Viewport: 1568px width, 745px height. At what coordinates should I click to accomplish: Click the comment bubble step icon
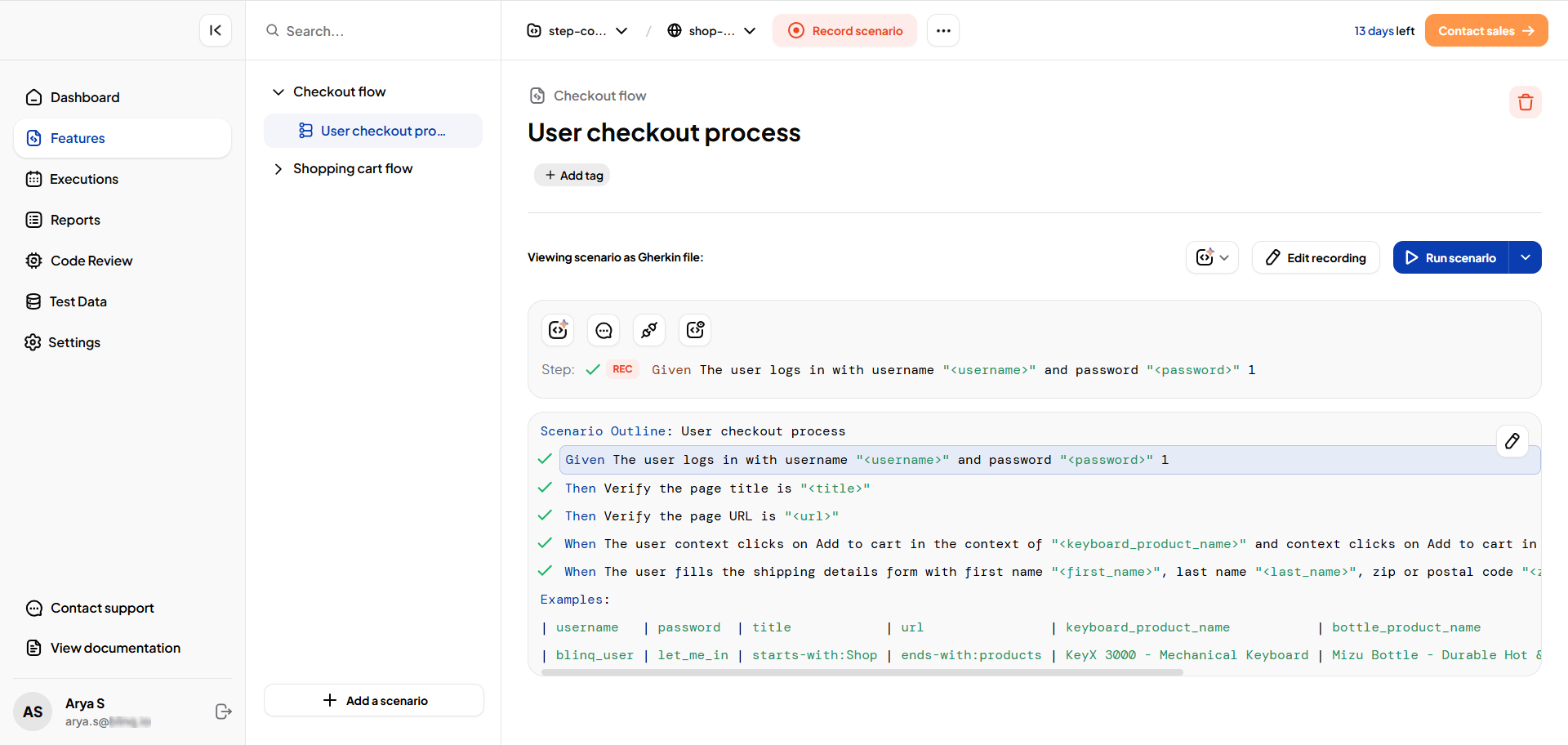point(604,330)
